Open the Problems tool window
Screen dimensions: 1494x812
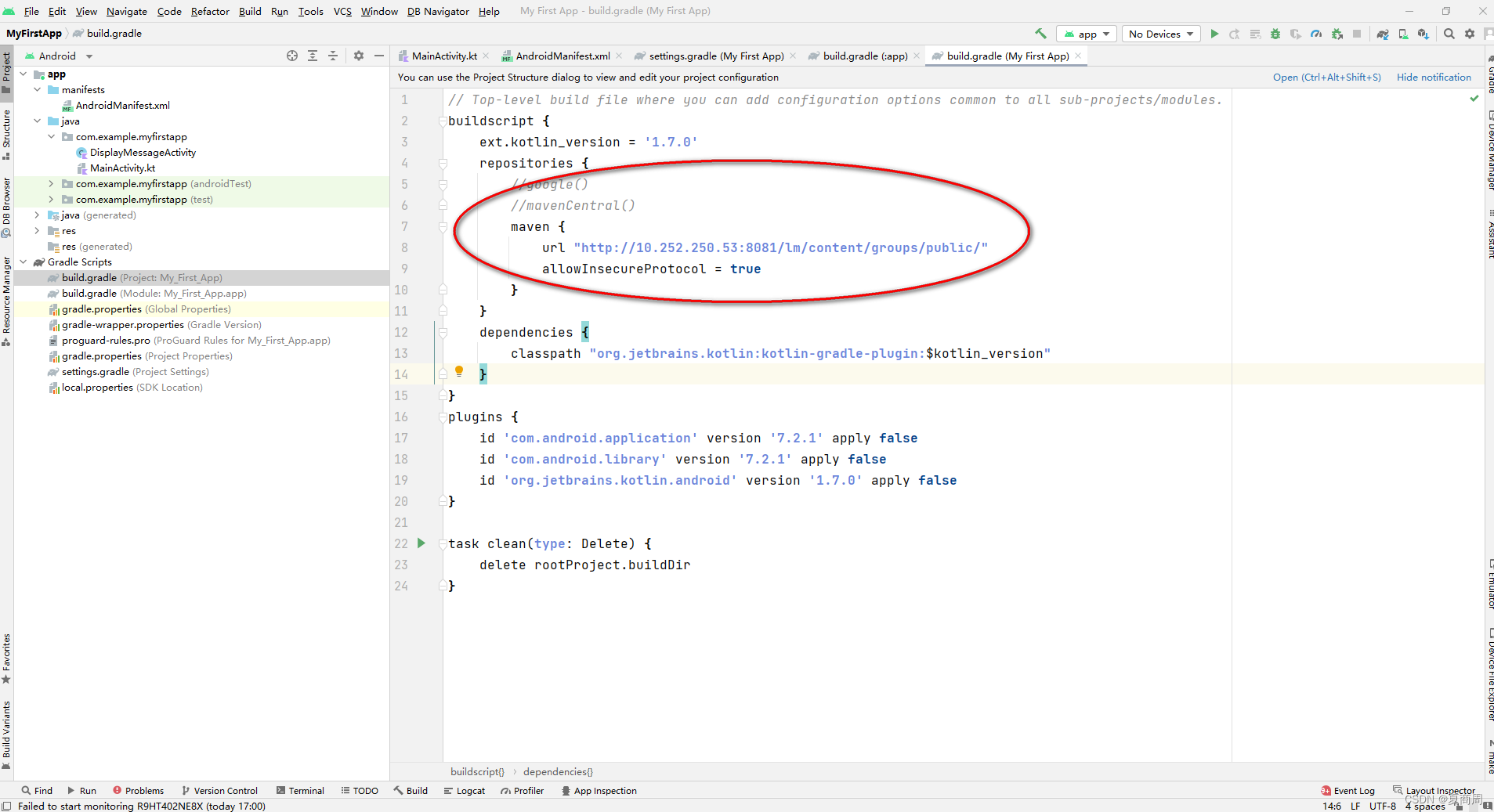point(139,791)
